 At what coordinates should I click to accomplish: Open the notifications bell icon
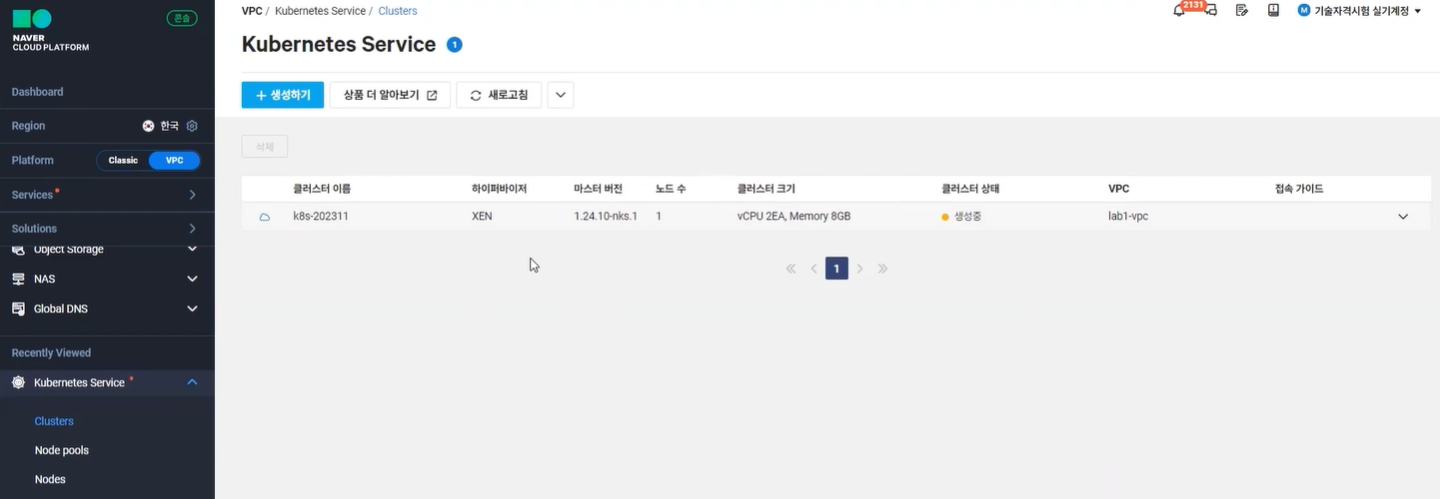pos(1179,10)
